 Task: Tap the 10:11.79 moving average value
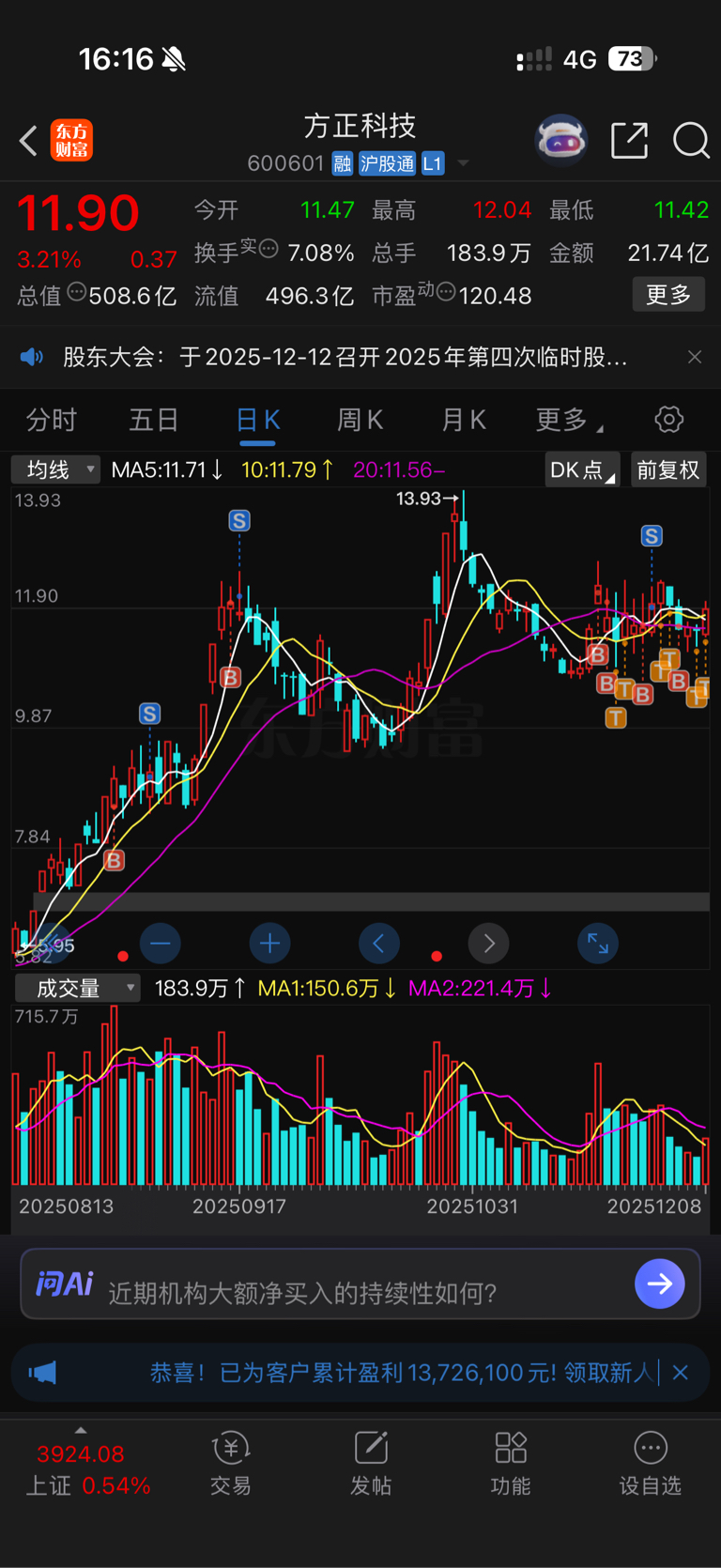287,469
